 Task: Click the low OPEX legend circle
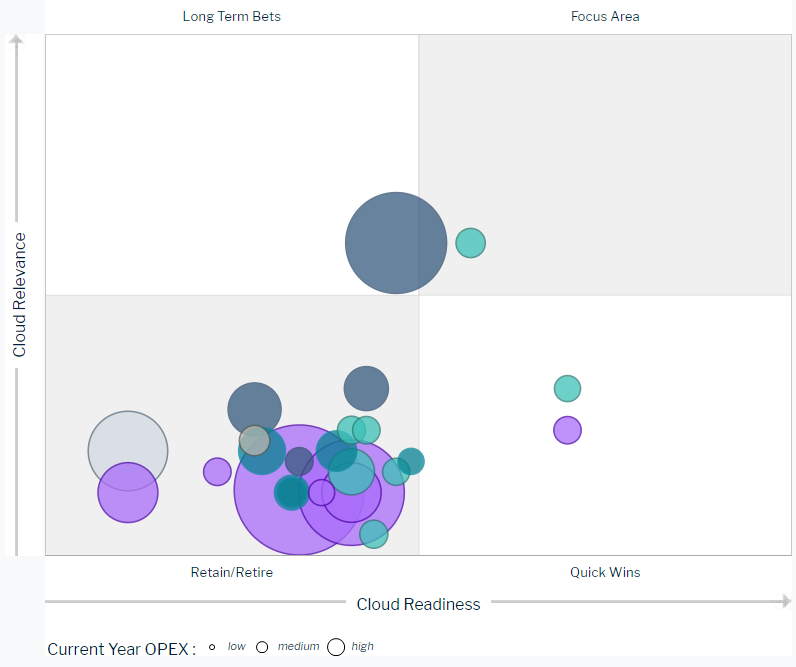point(212,647)
